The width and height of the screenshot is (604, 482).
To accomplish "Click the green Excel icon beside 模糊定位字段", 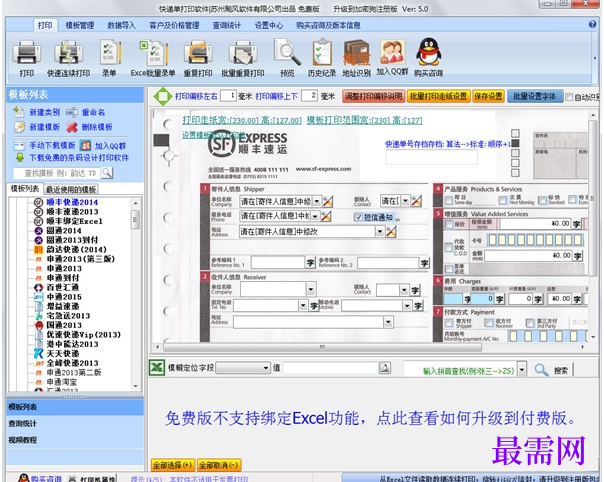I will (x=157, y=368).
